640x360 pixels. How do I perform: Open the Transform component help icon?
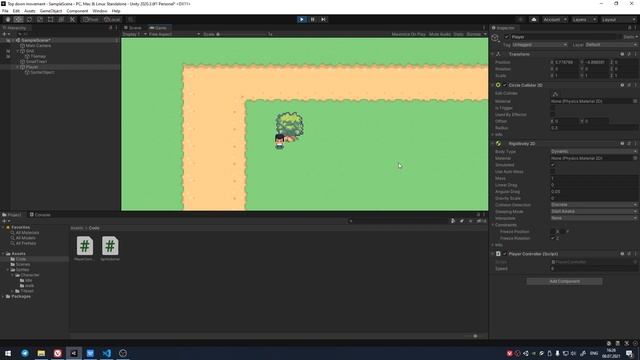coord(622,54)
